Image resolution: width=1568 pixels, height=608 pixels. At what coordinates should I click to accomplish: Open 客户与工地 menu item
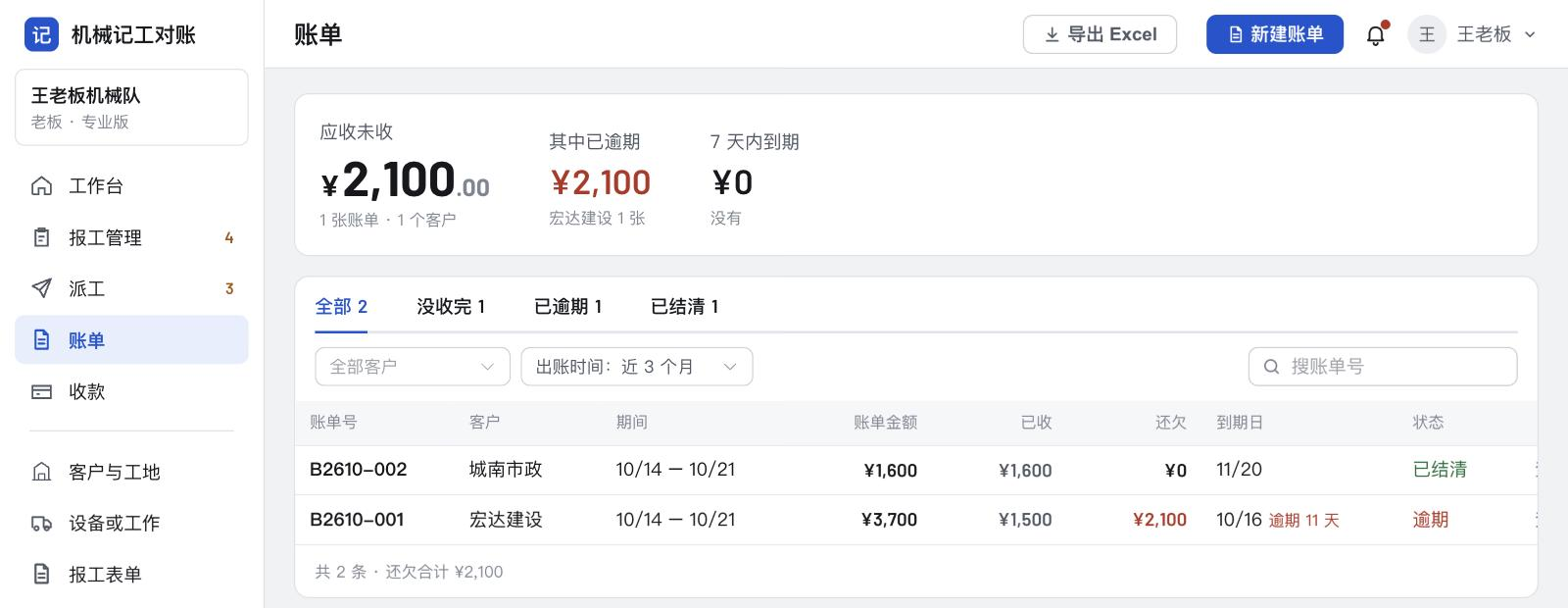click(x=131, y=472)
